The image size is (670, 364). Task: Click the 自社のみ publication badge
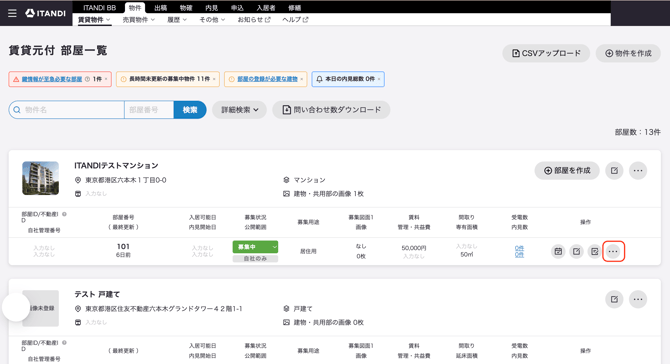click(255, 258)
